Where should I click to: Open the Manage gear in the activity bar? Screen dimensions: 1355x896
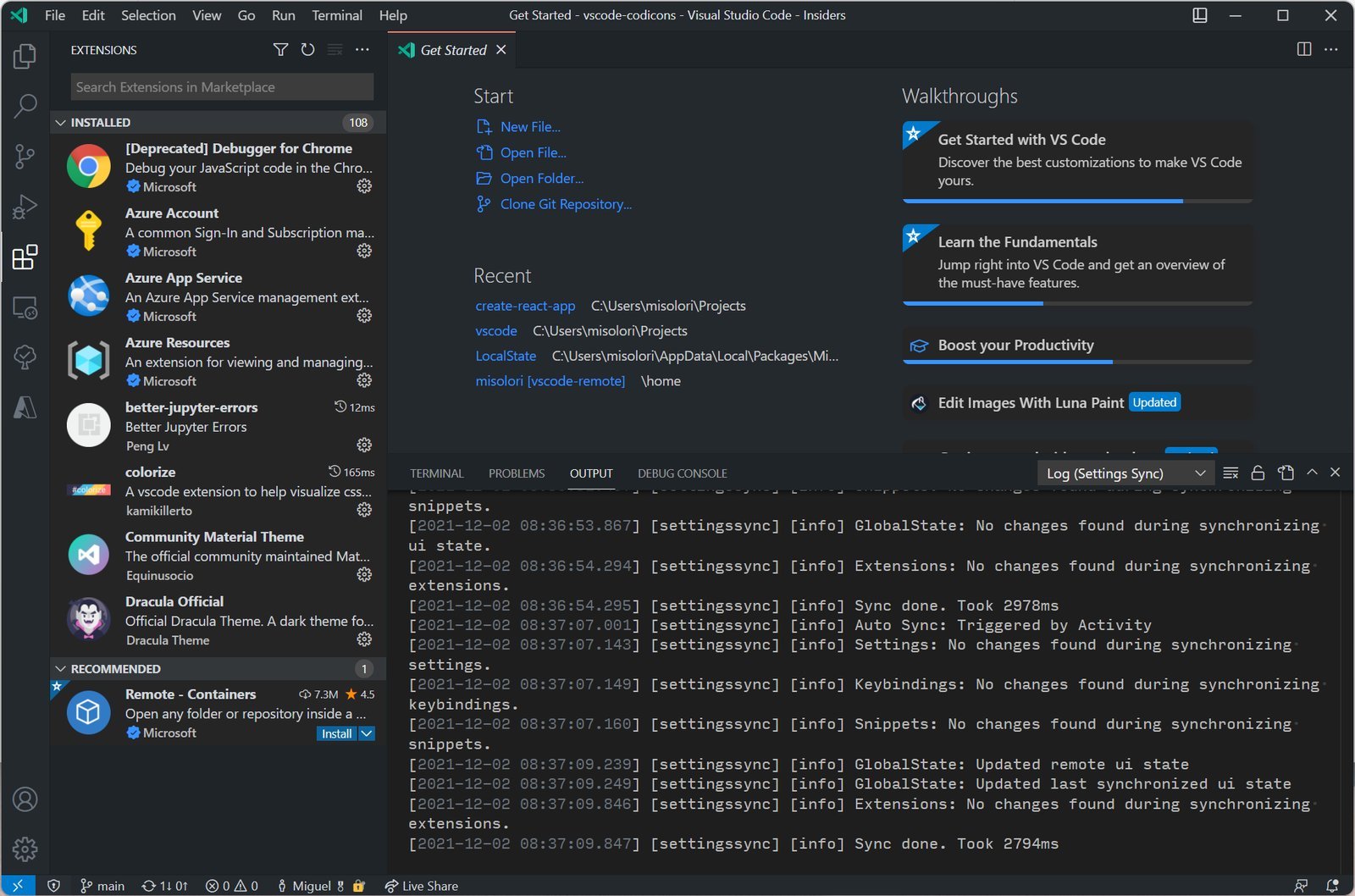point(25,849)
